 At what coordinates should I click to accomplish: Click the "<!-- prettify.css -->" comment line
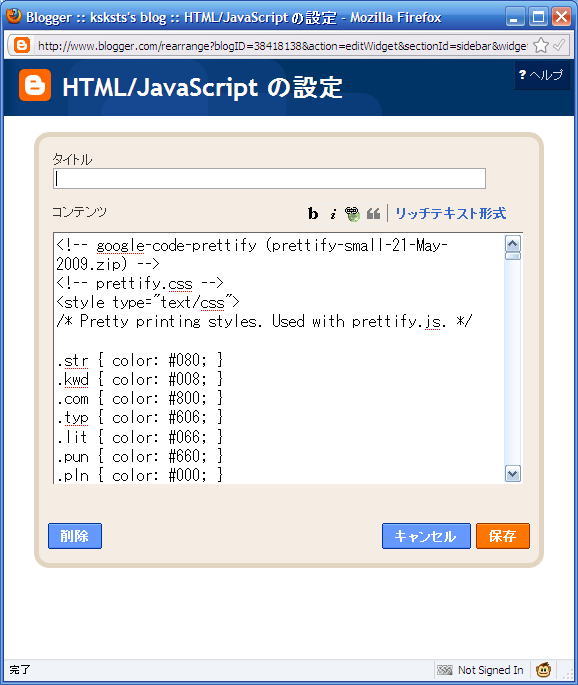tap(140, 284)
